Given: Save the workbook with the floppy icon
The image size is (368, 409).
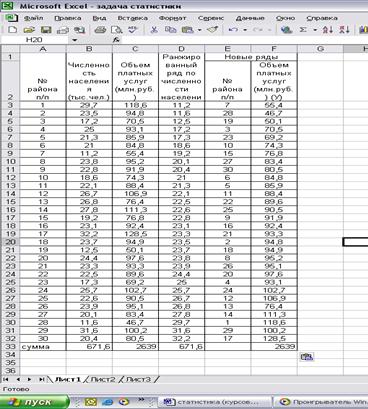Looking at the screenshot, I should coord(46,30).
